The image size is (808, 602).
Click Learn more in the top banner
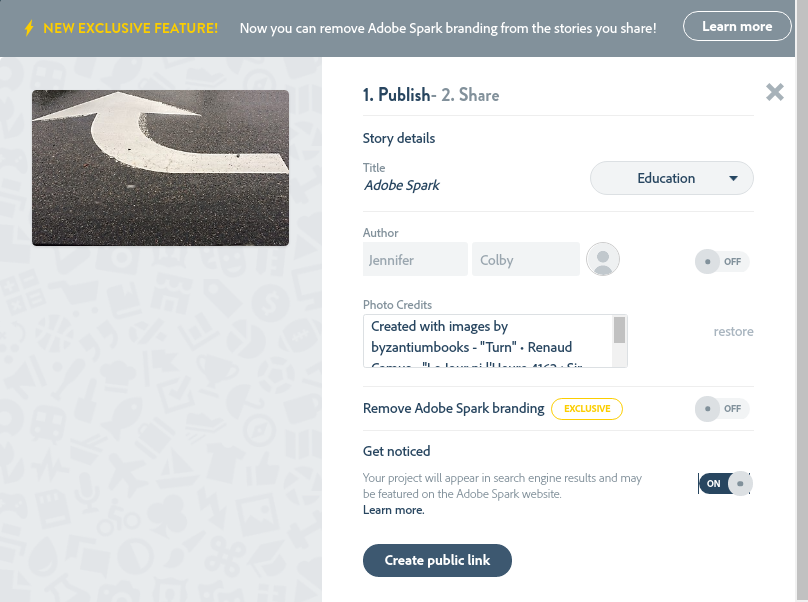coord(737,27)
